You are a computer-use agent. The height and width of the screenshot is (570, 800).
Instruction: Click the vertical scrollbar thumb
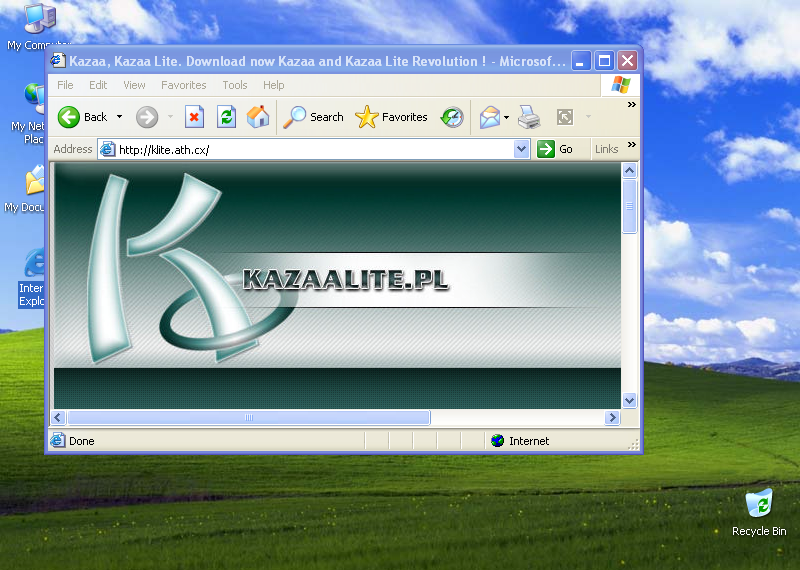[630, 206]
